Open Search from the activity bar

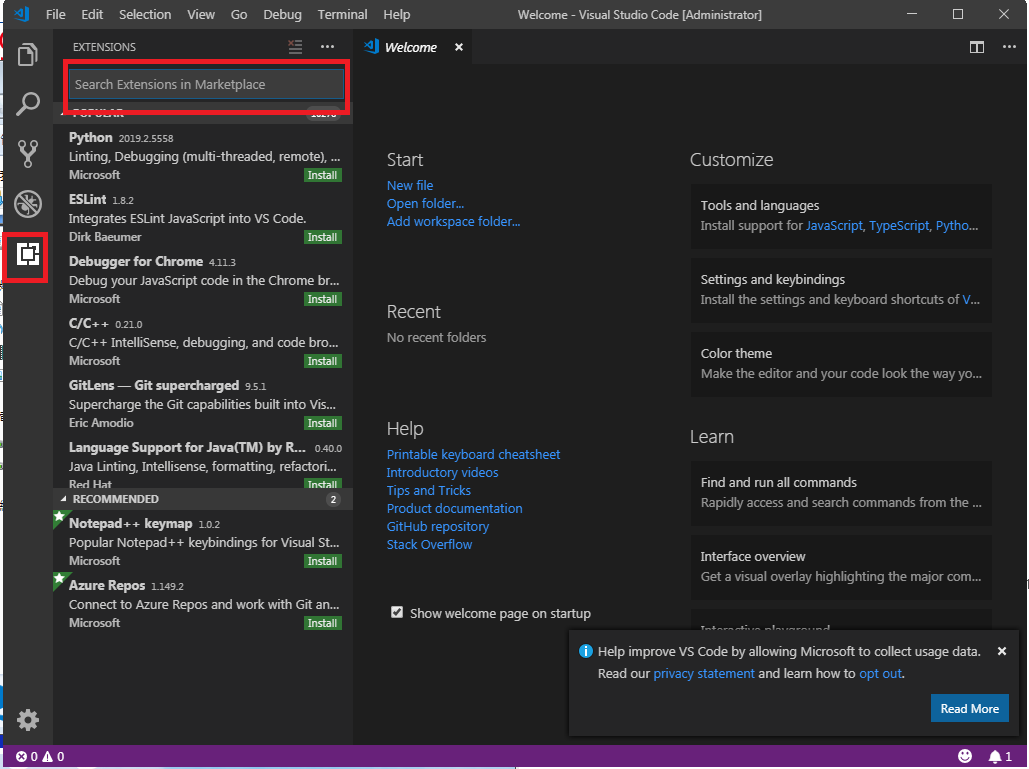27,104
